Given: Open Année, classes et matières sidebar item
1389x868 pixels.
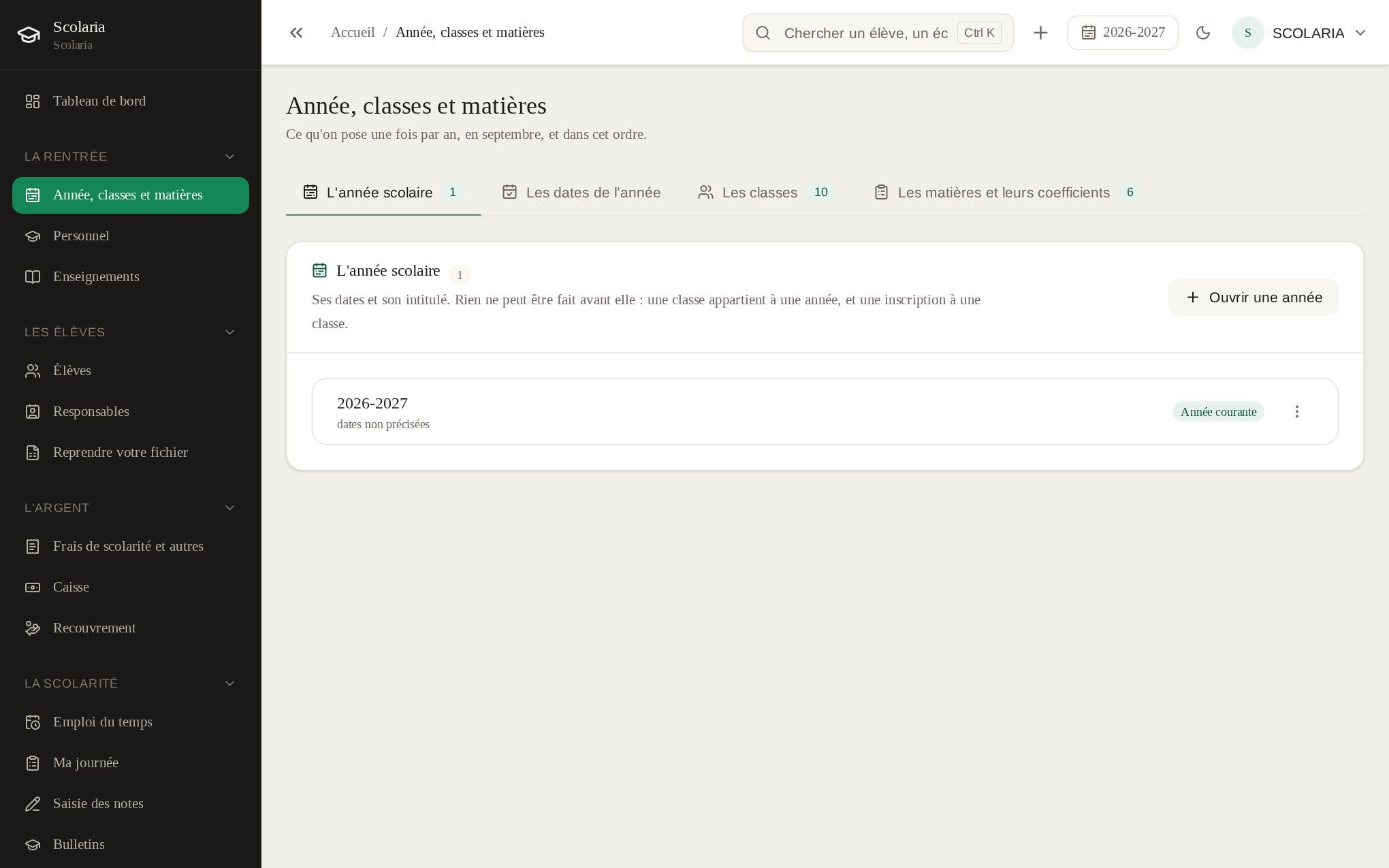Looking at the screenshot, I should point(131,195).
